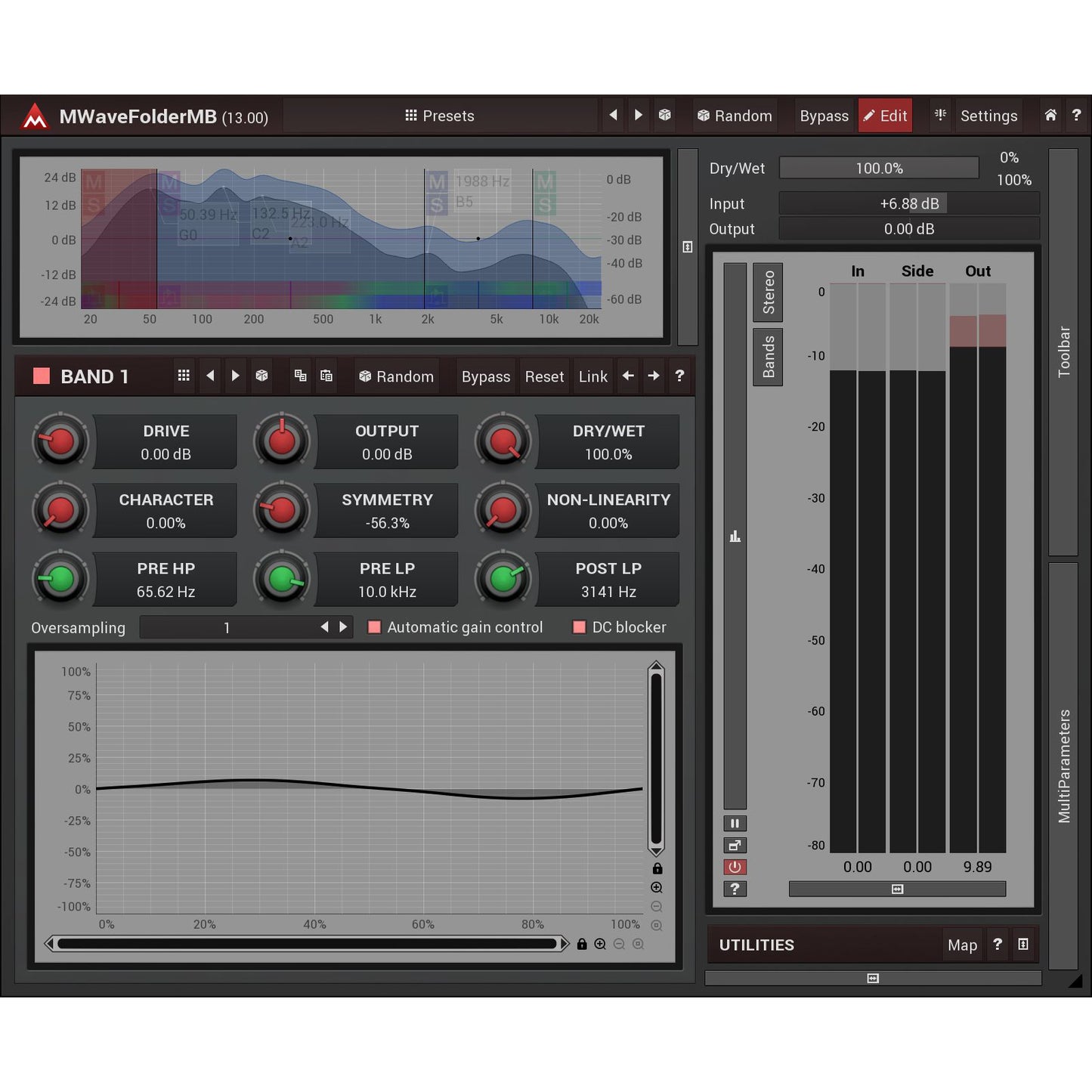The height and width of the screenshot is (1092, 1092).
Task: Click the dice randomize preset icon
Action: (665, 116)
